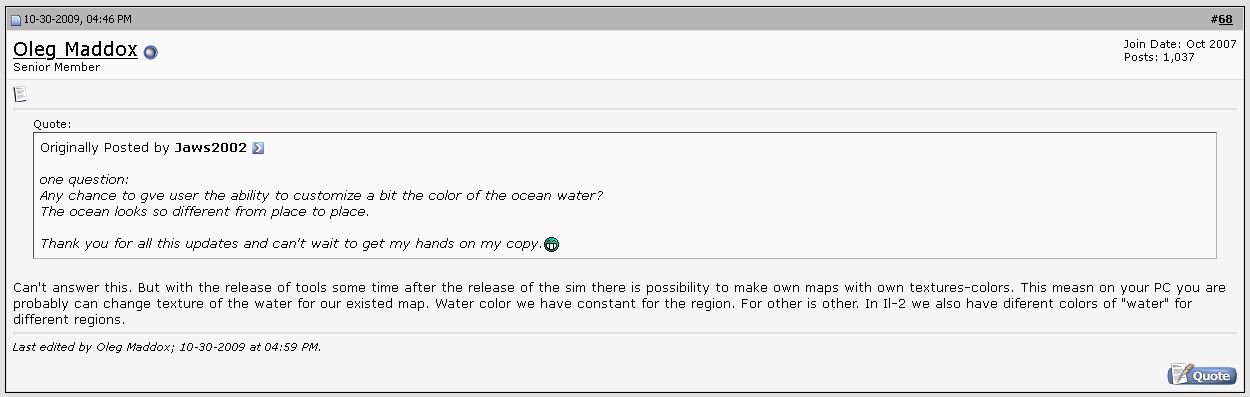Click the old post status icon beside the date
1250x397 pixels.
tap(16, 19)
